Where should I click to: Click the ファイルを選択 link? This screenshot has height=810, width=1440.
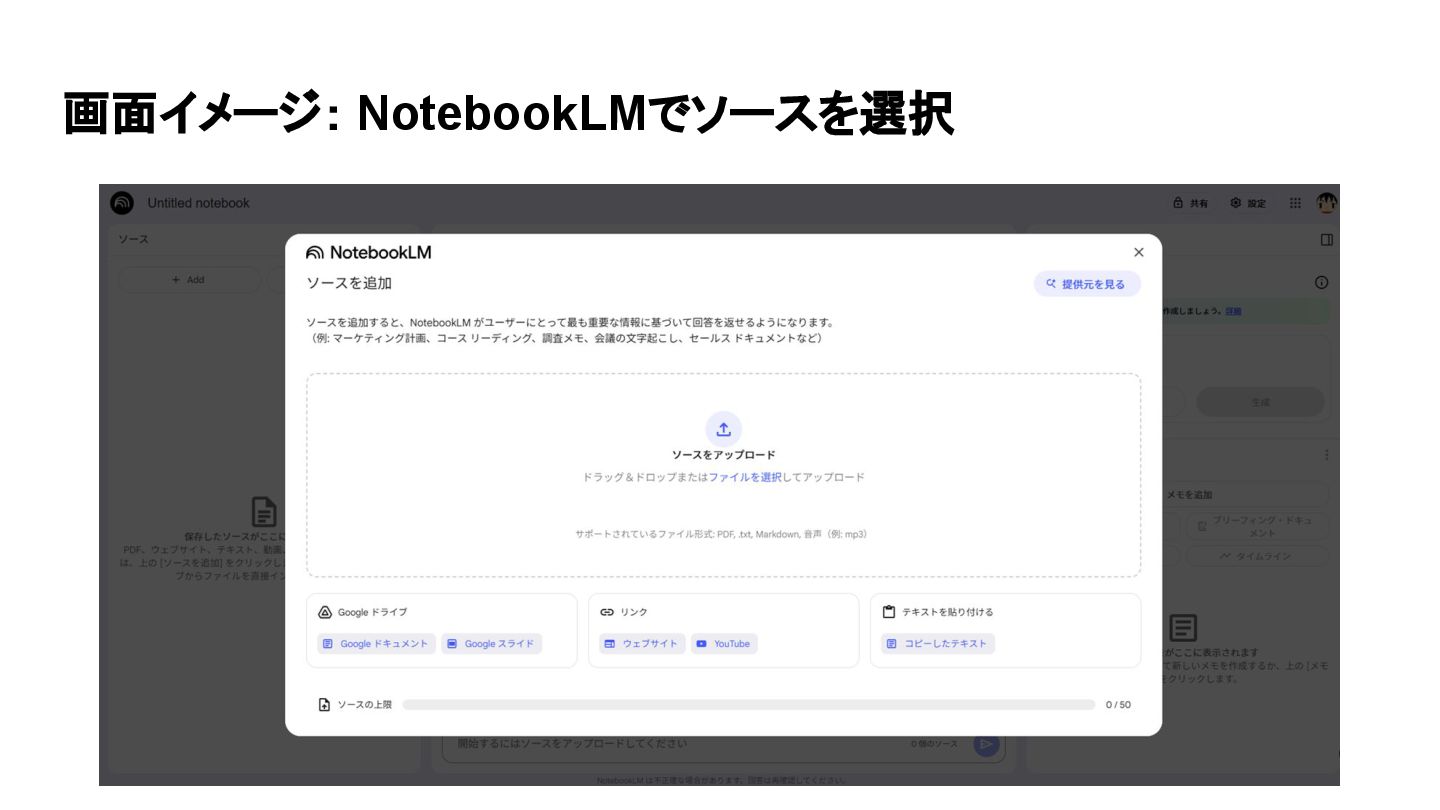745,478
